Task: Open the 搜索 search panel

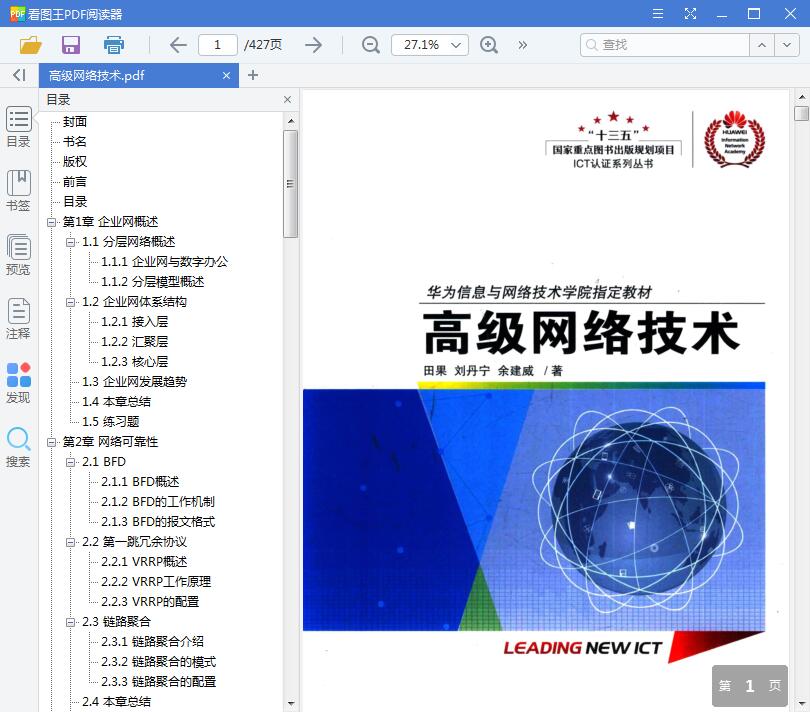Action: coord(18,446)
